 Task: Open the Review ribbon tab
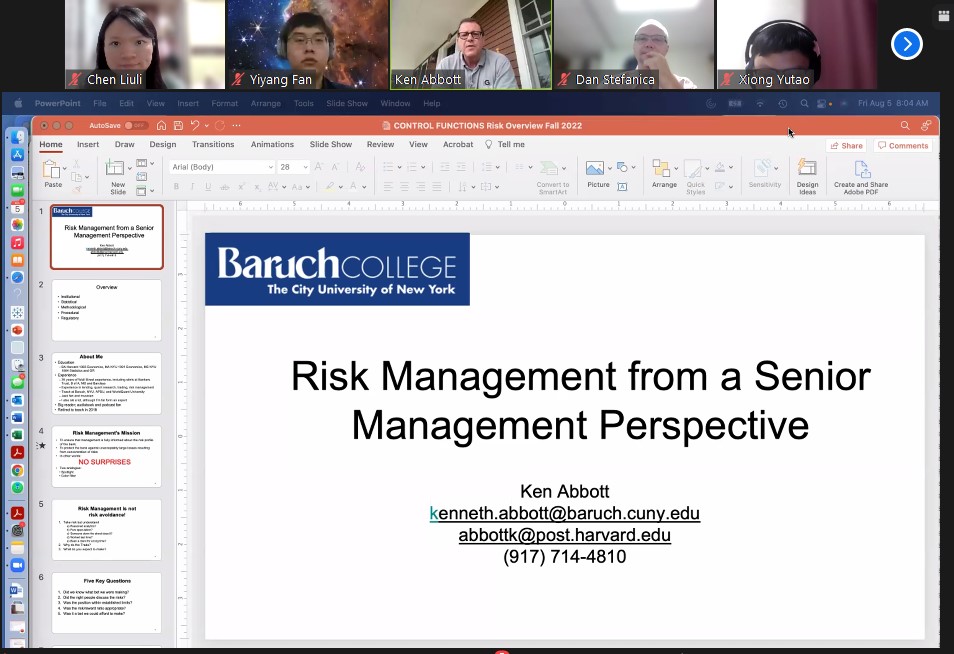pos(380,144)
